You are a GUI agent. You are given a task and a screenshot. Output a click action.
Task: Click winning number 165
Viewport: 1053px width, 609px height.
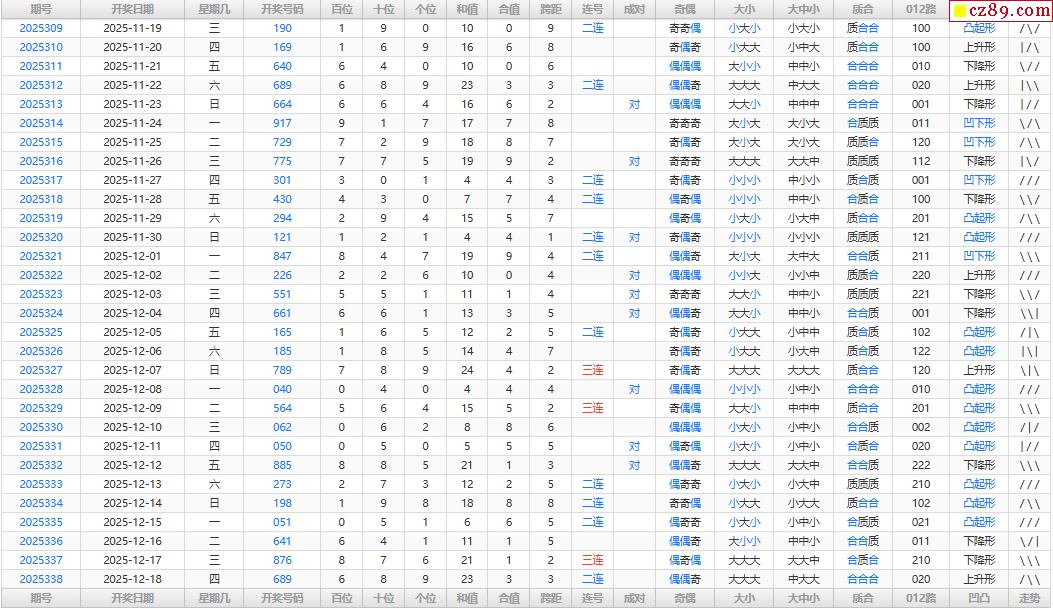[x=283, y=332]
